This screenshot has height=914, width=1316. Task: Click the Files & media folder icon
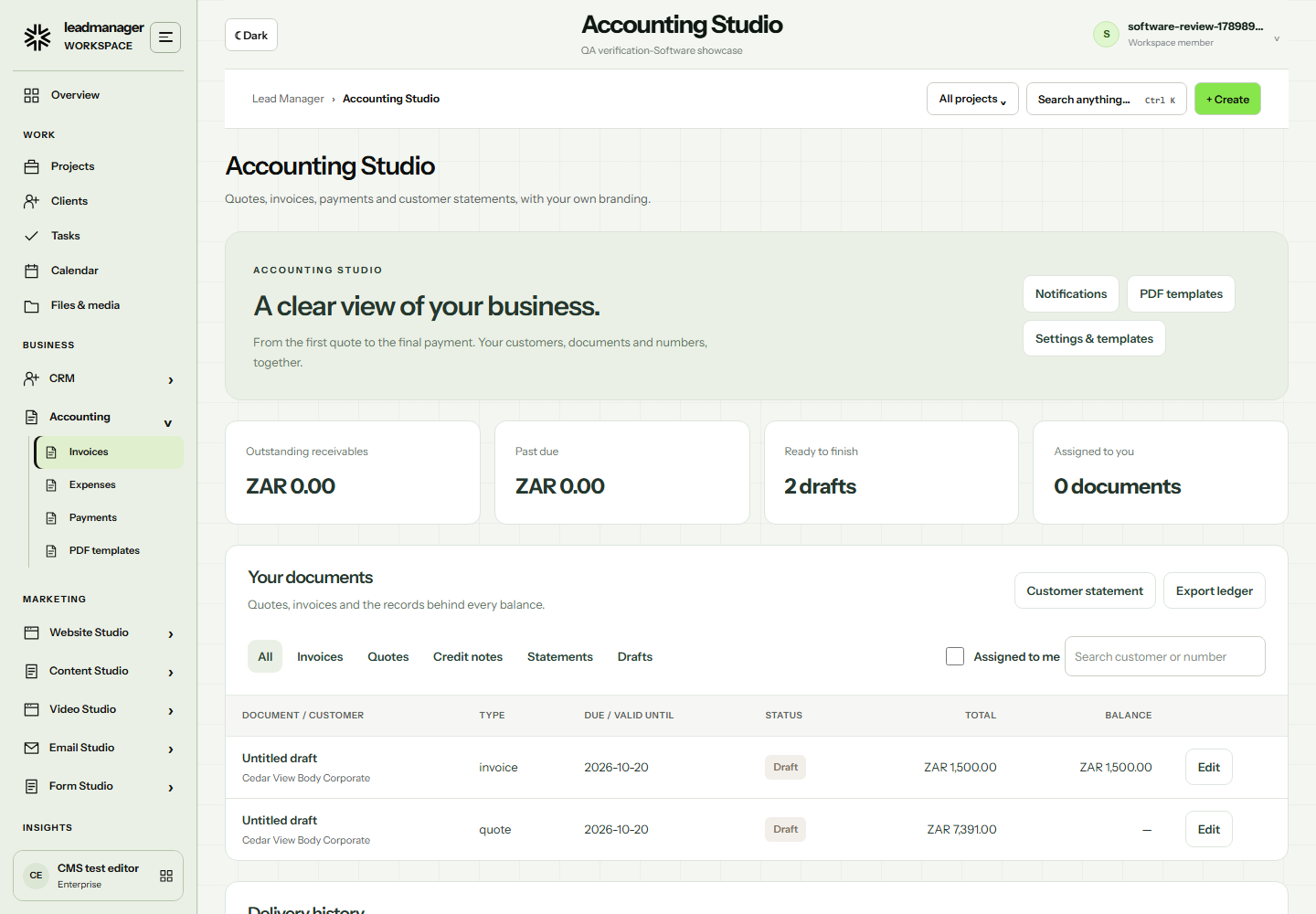point(32,306)
